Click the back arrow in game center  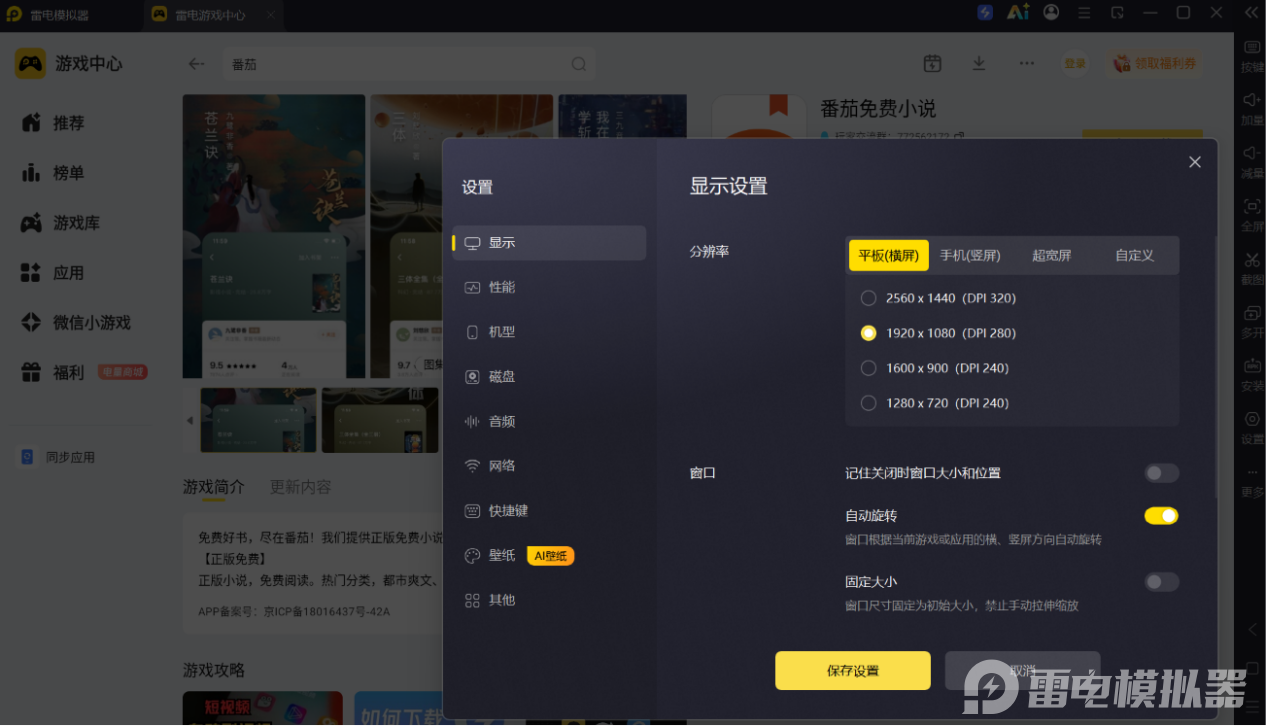tap(197, 64)
